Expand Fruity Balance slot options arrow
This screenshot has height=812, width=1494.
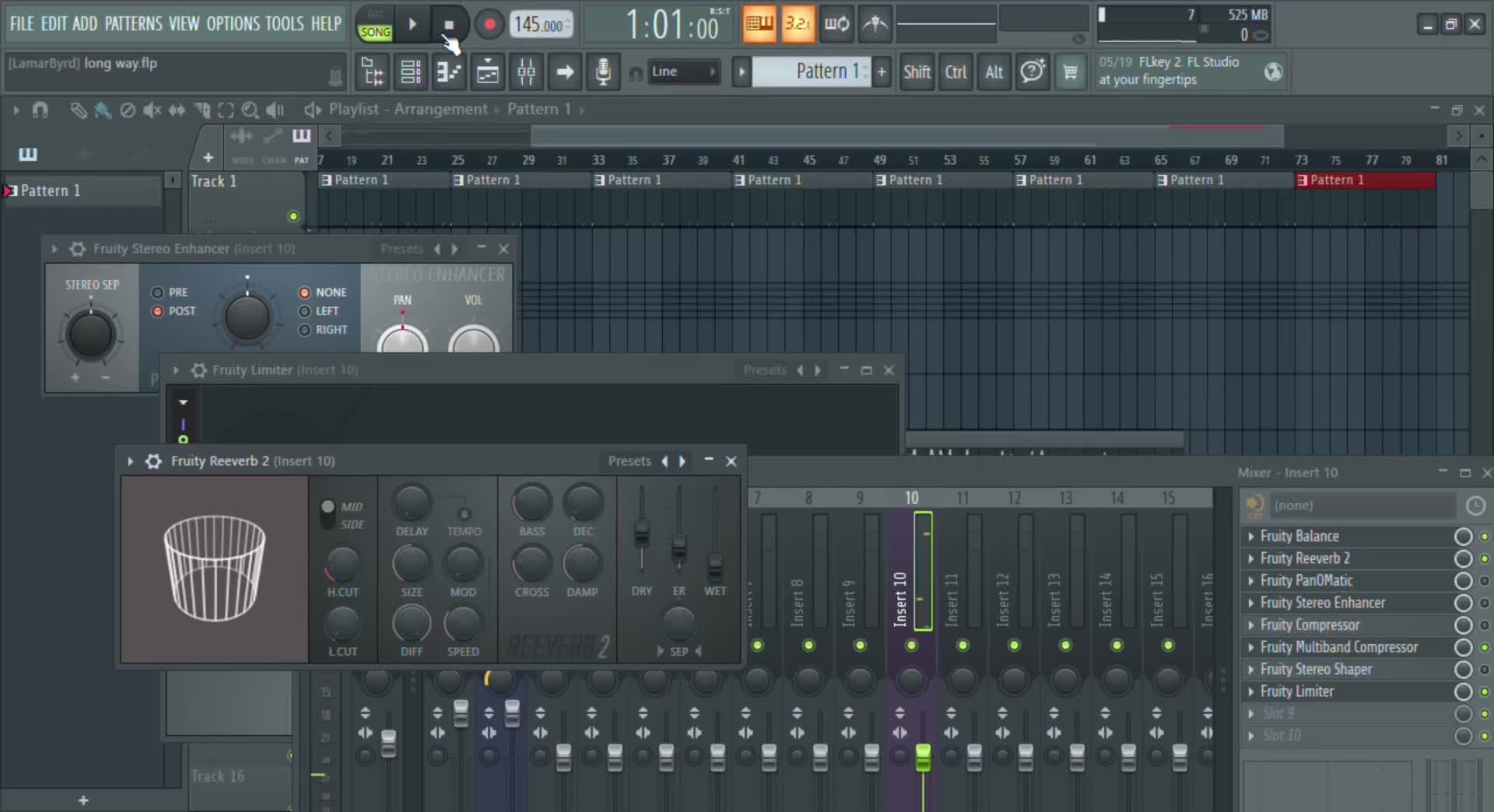1251,537
